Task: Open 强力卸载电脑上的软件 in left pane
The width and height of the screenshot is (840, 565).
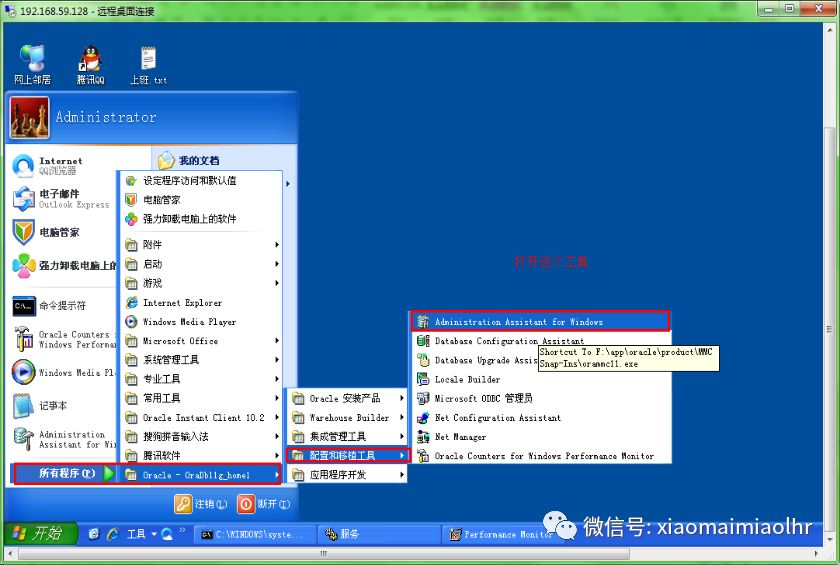Action: pyautogui.click(x=62, y=265)
